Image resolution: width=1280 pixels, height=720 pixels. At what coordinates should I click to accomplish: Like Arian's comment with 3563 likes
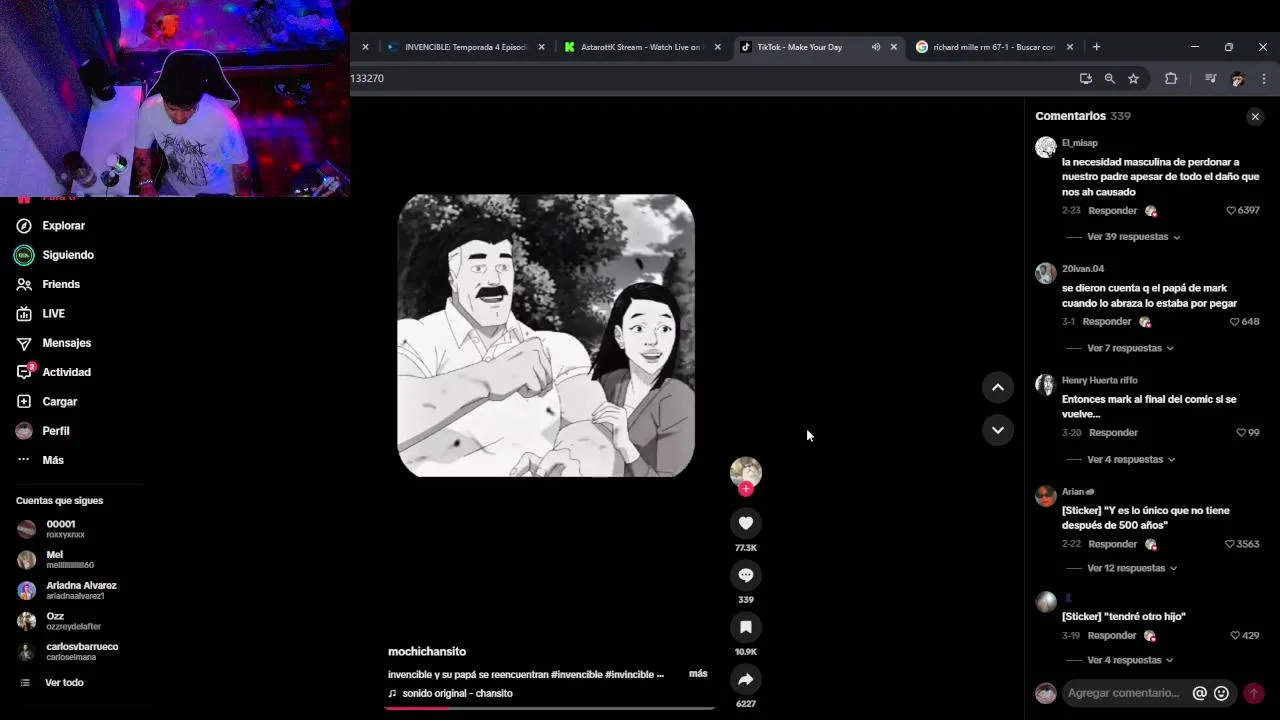pyautogui.click(x=1230, y=544)
